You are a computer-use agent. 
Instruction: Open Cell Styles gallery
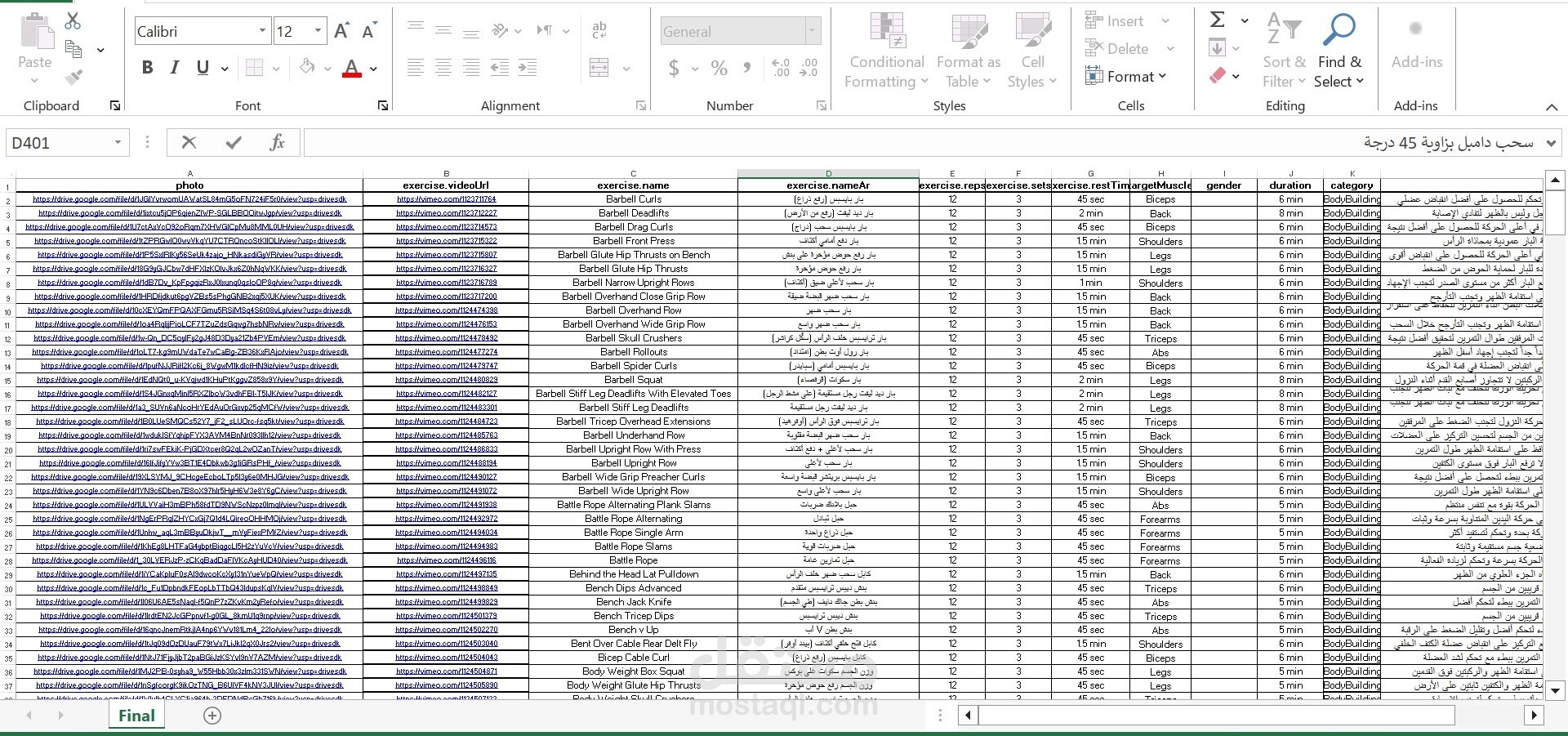coord(1032,51)
